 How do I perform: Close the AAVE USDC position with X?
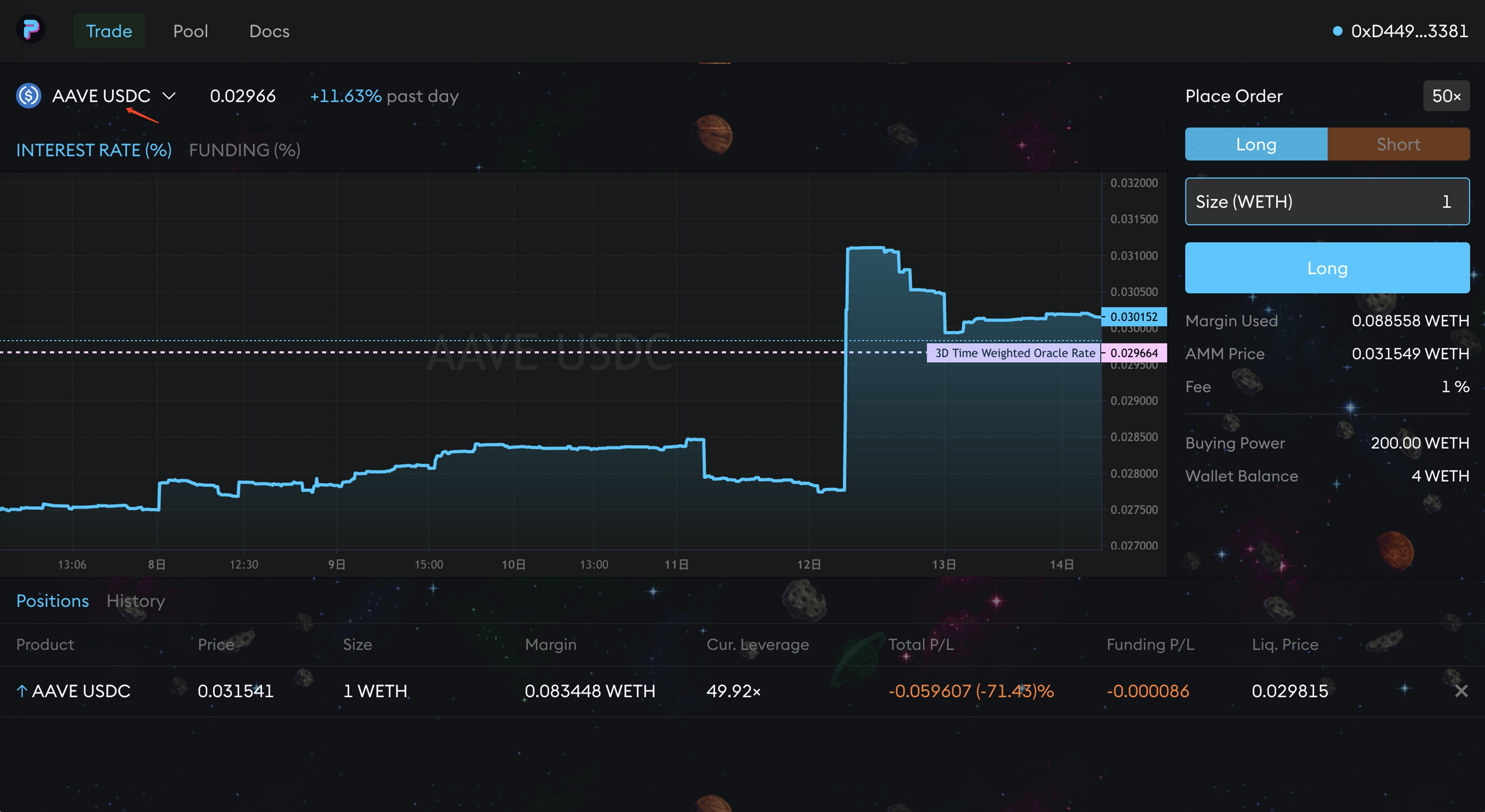tap(1461, 690)
